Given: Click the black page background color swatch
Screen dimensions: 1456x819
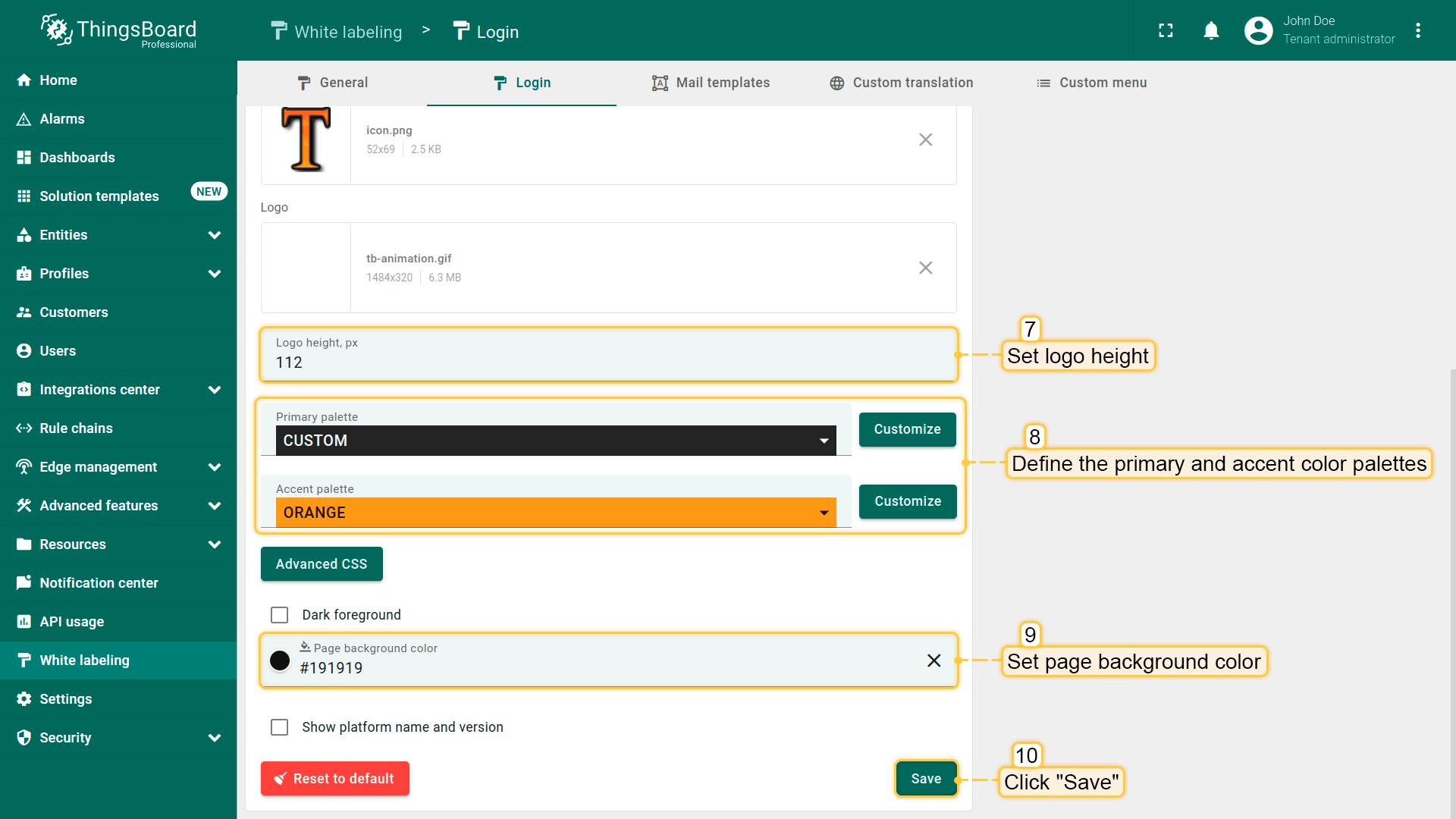Looking at the screenshot, I should (280, 661).
